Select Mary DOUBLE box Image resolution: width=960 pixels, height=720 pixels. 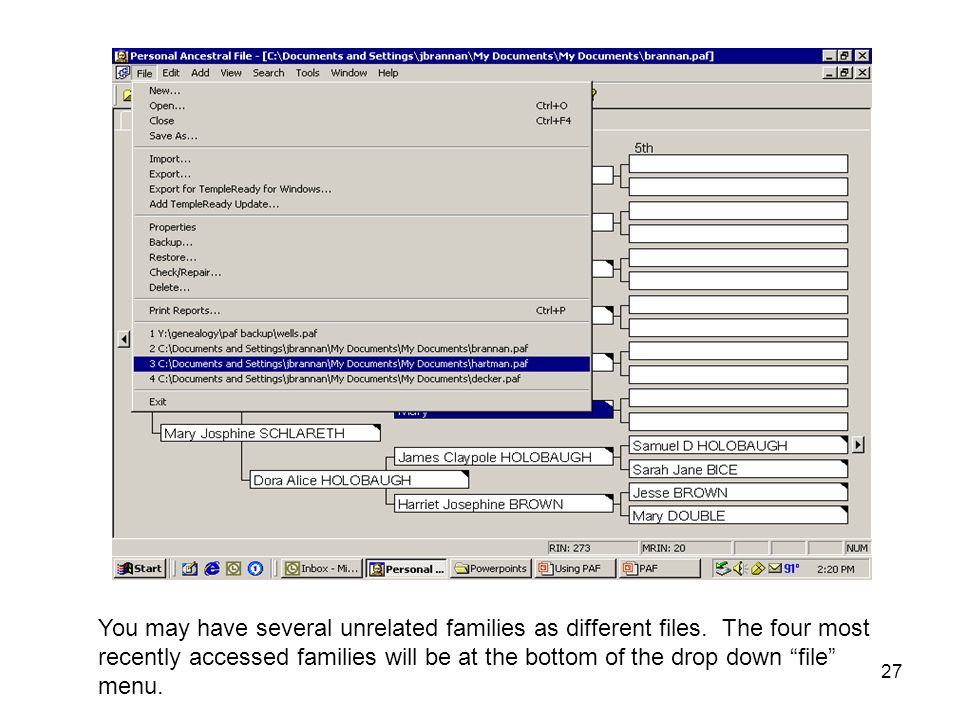pyautogui.click(x=738, y=516)
